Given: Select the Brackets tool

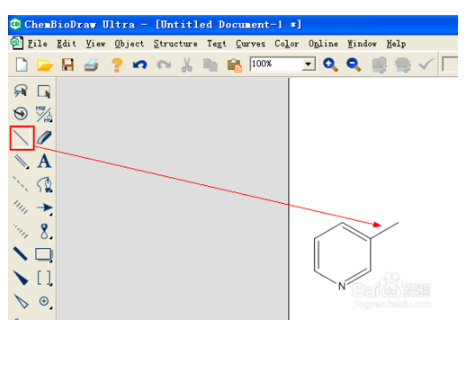Looking at the screenshot, I should 44,278.
